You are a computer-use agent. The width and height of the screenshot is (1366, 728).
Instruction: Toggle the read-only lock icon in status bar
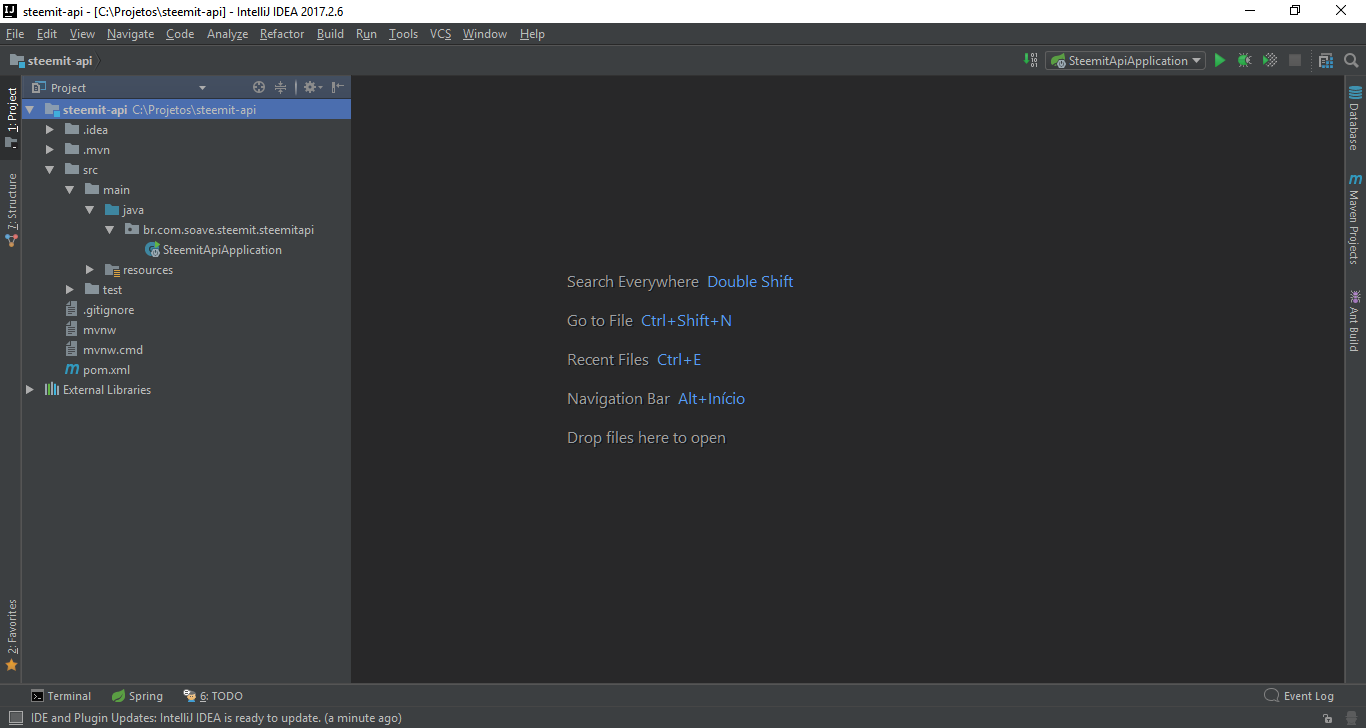tap(1326, 718)
